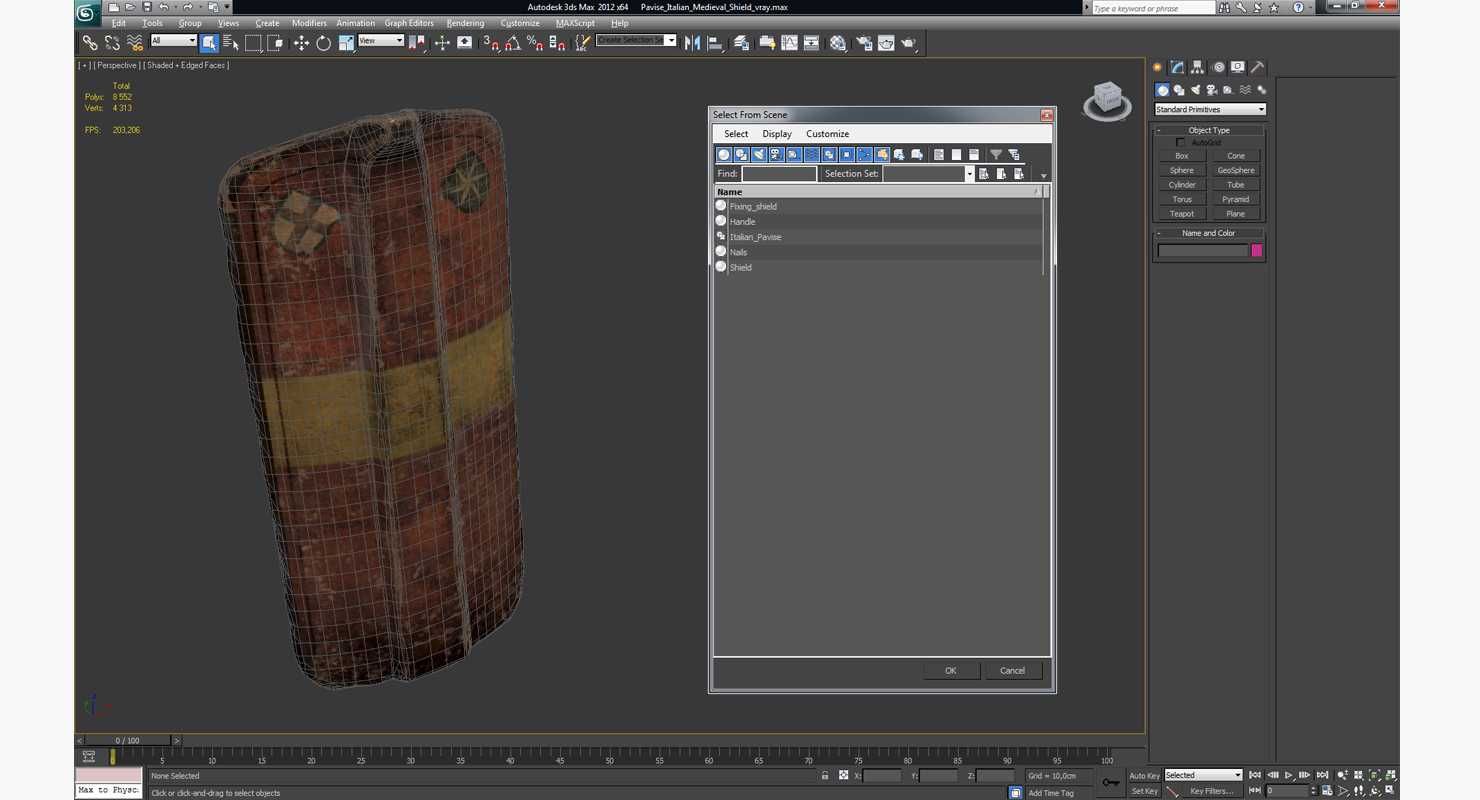Screen dimensions: 1480x800
Task: Toggle the Auto Key mode
Action: click(x=1144, y=775)
